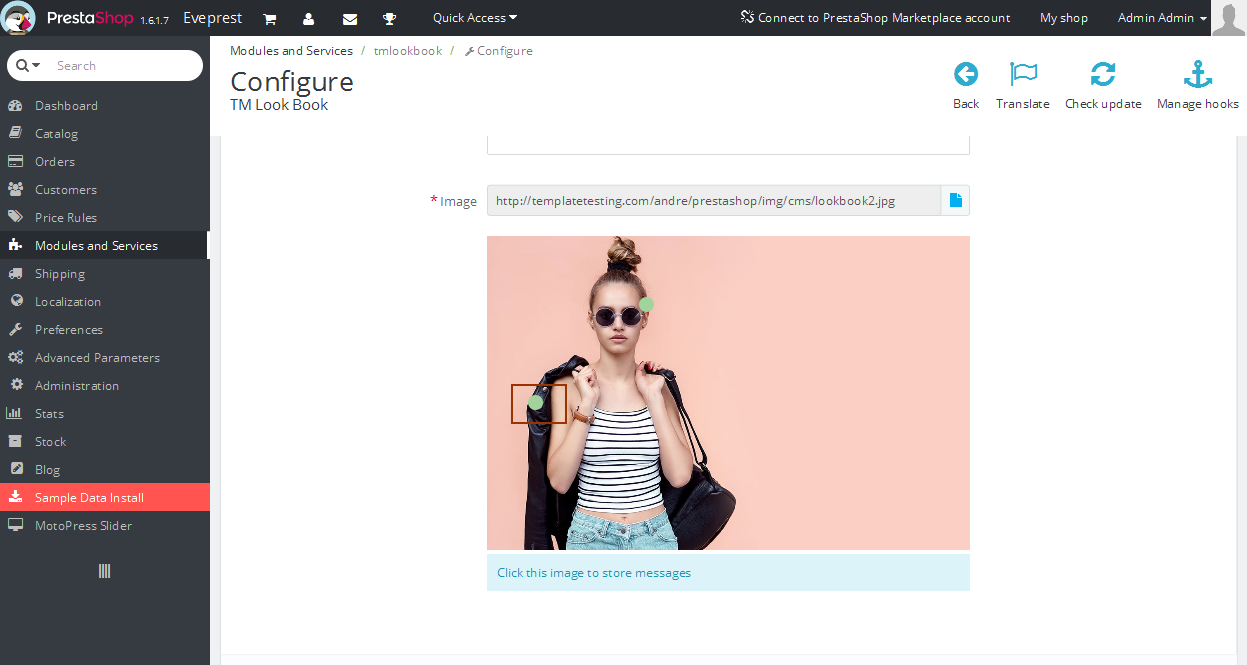Image resolution: width=1247 pixels, height=665 pixels.
Task: Click the Admin profile avatar
Action: click(1228, 18)
